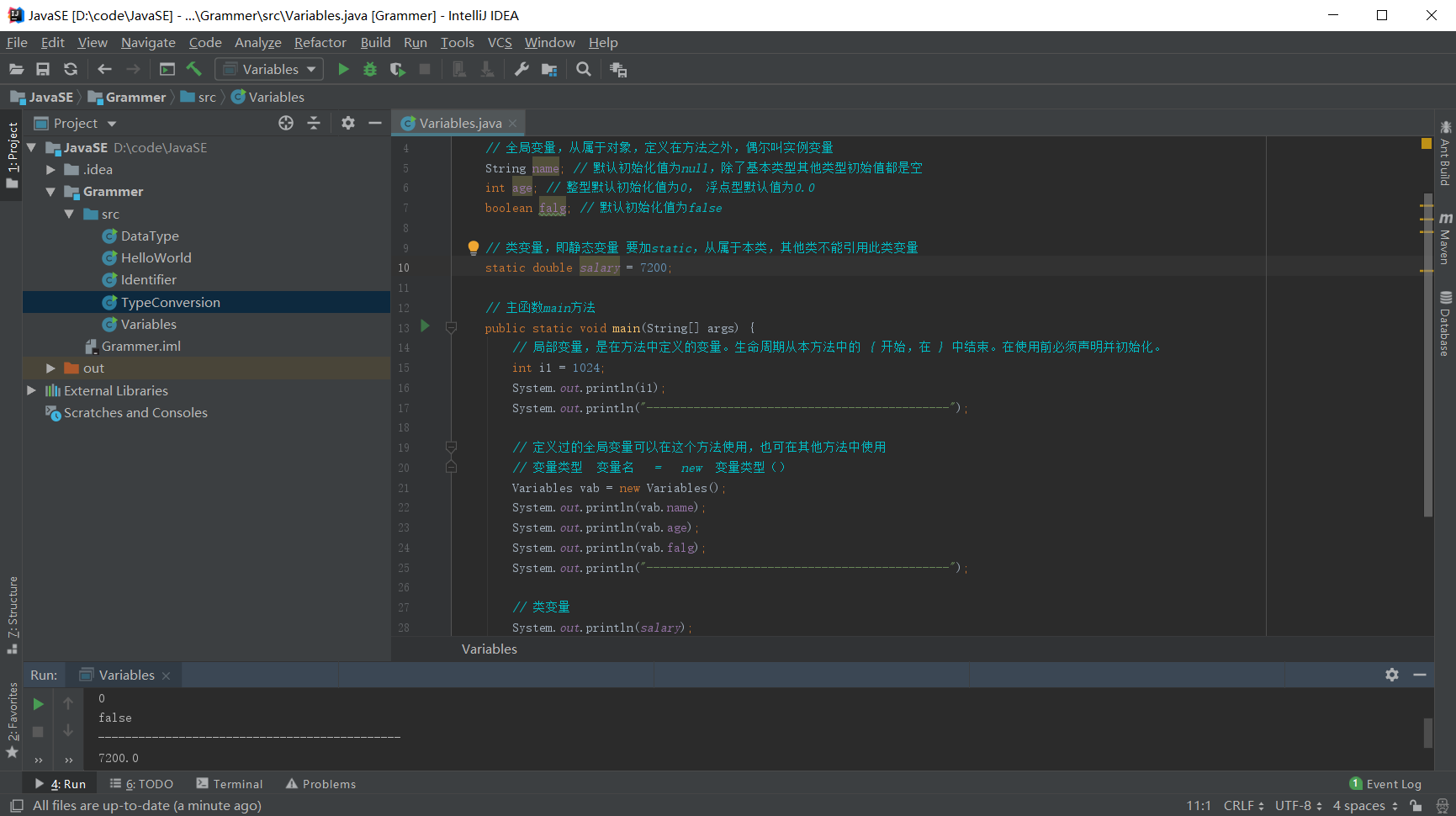Open the Event Log button
The width and height of the screenshot is (1456, 816).
[1385, 784]
